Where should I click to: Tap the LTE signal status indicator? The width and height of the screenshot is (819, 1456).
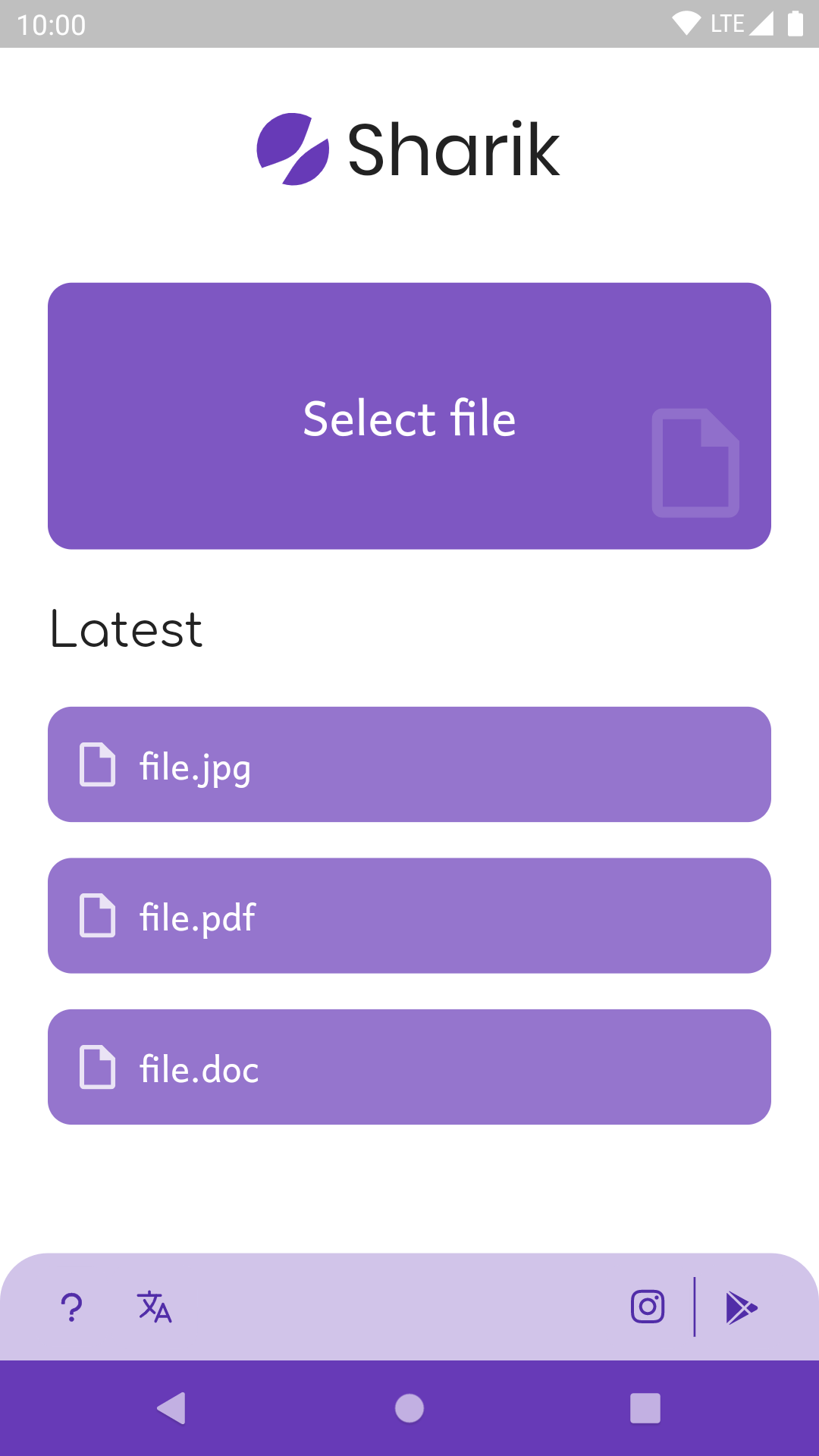tap(741, 24)
